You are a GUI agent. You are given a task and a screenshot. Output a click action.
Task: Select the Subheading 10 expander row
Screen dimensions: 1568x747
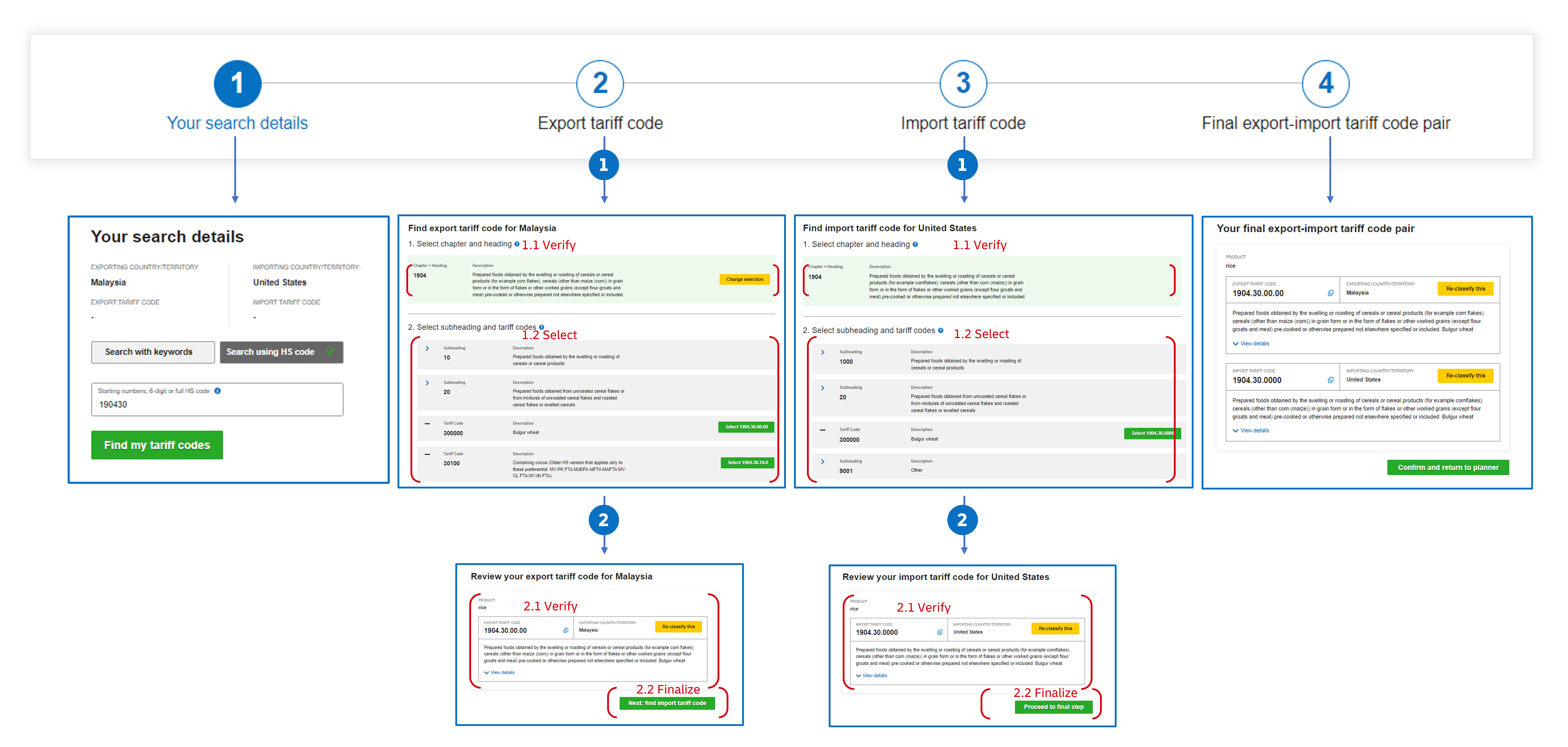click(x=430, y=358)
